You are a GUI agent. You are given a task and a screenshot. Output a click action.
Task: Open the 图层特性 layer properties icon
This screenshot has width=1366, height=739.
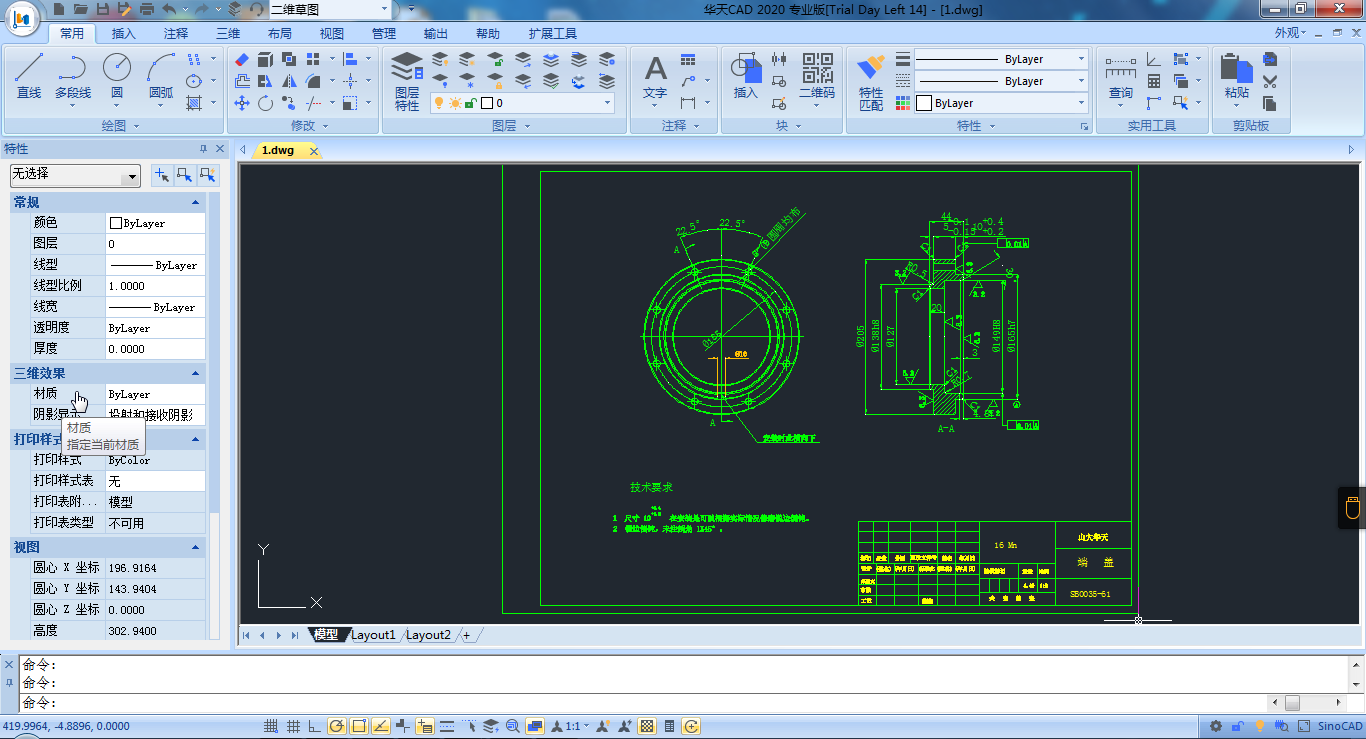(407, 82)
